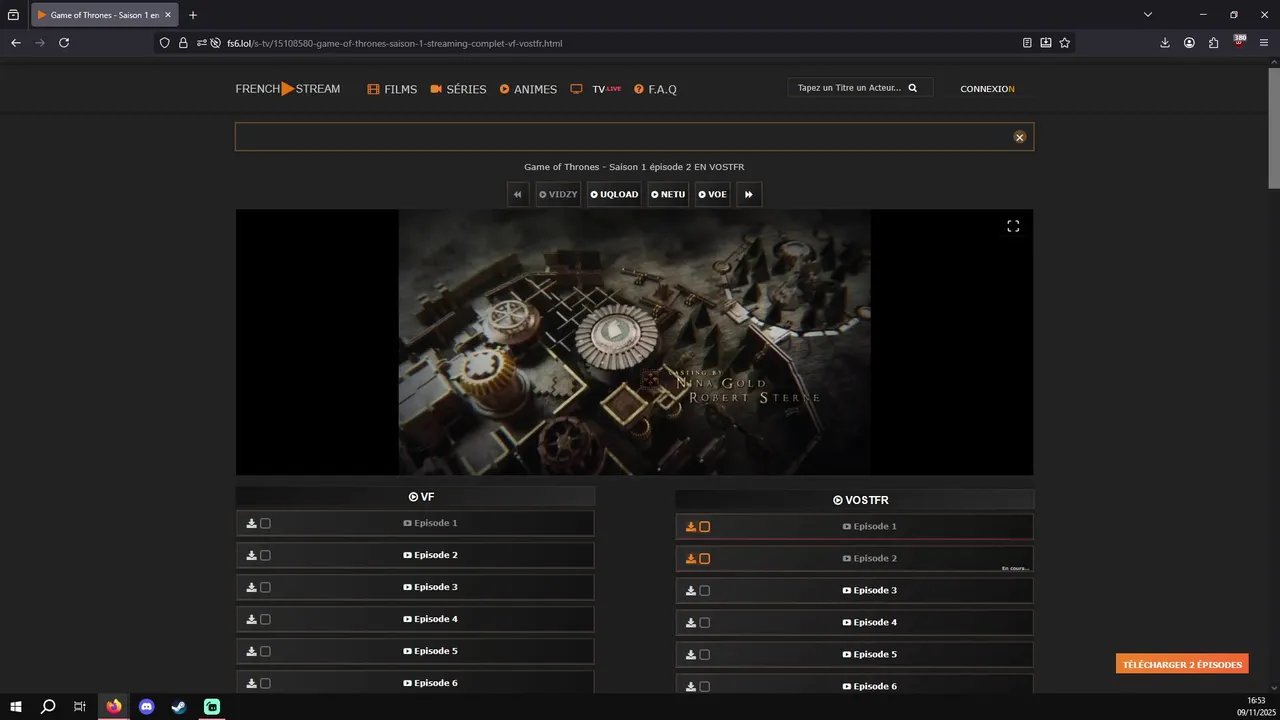Click the video player frame

click(634, 342)
